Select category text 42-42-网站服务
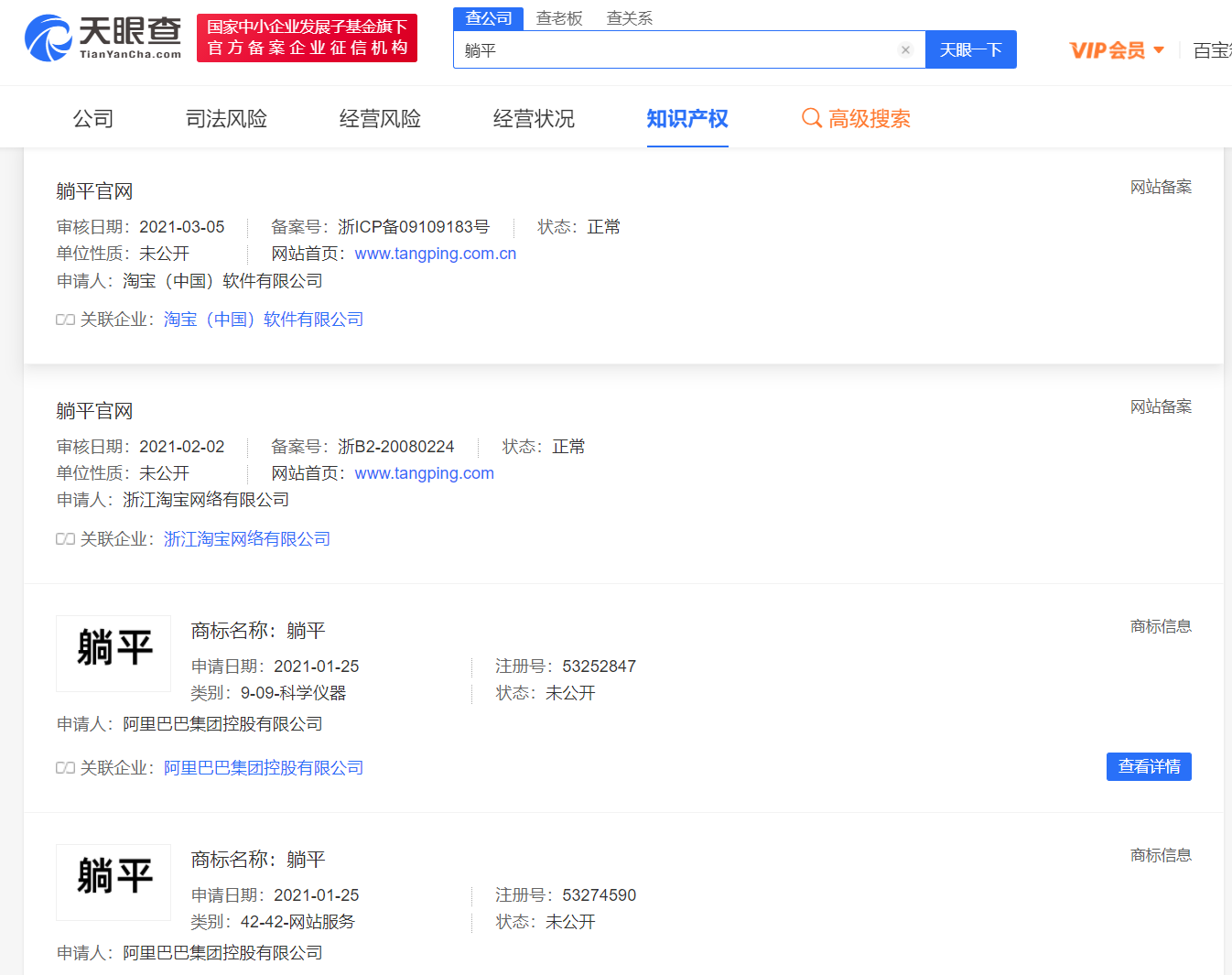 297,922
